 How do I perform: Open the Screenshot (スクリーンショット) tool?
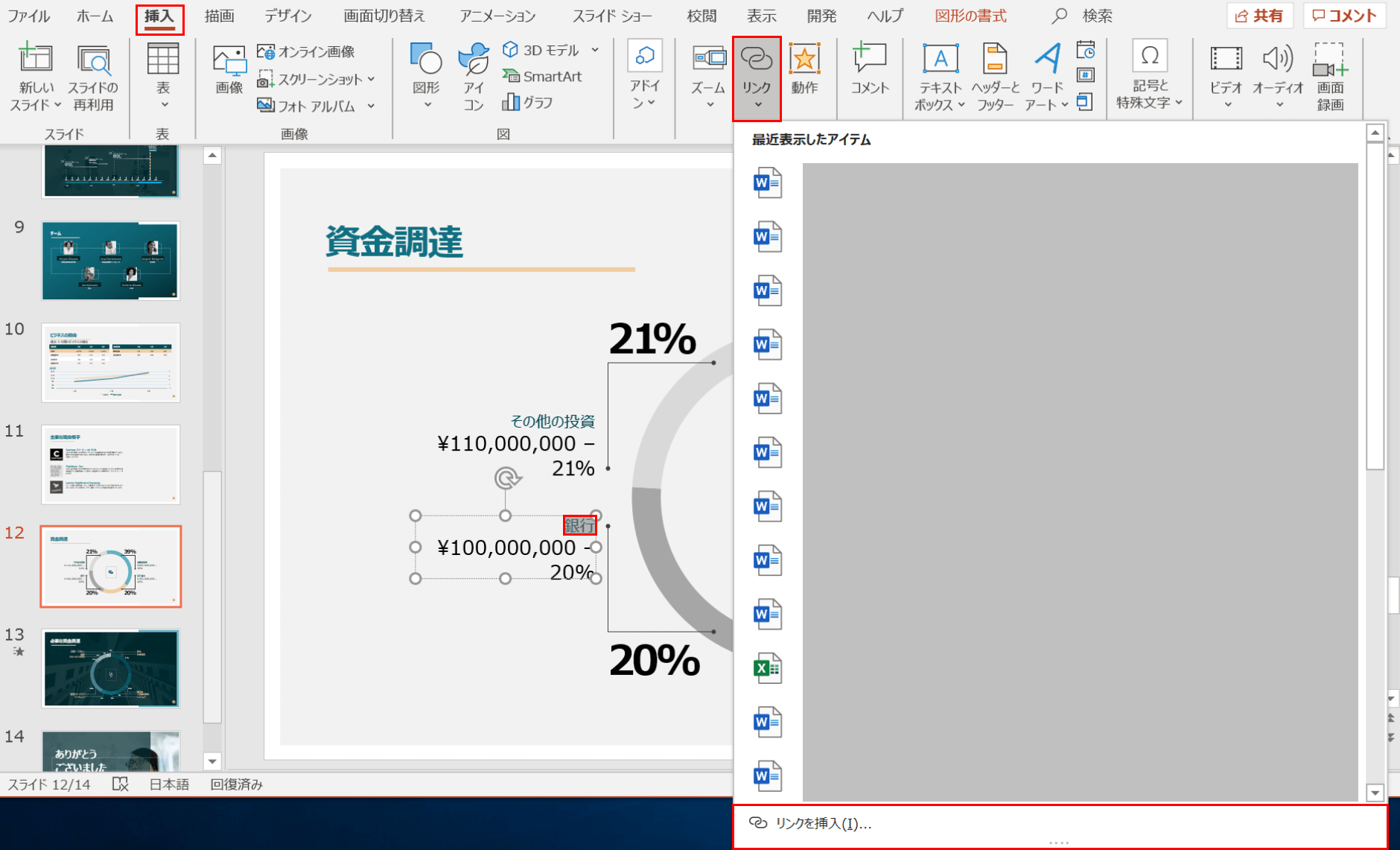coord(316,79)
